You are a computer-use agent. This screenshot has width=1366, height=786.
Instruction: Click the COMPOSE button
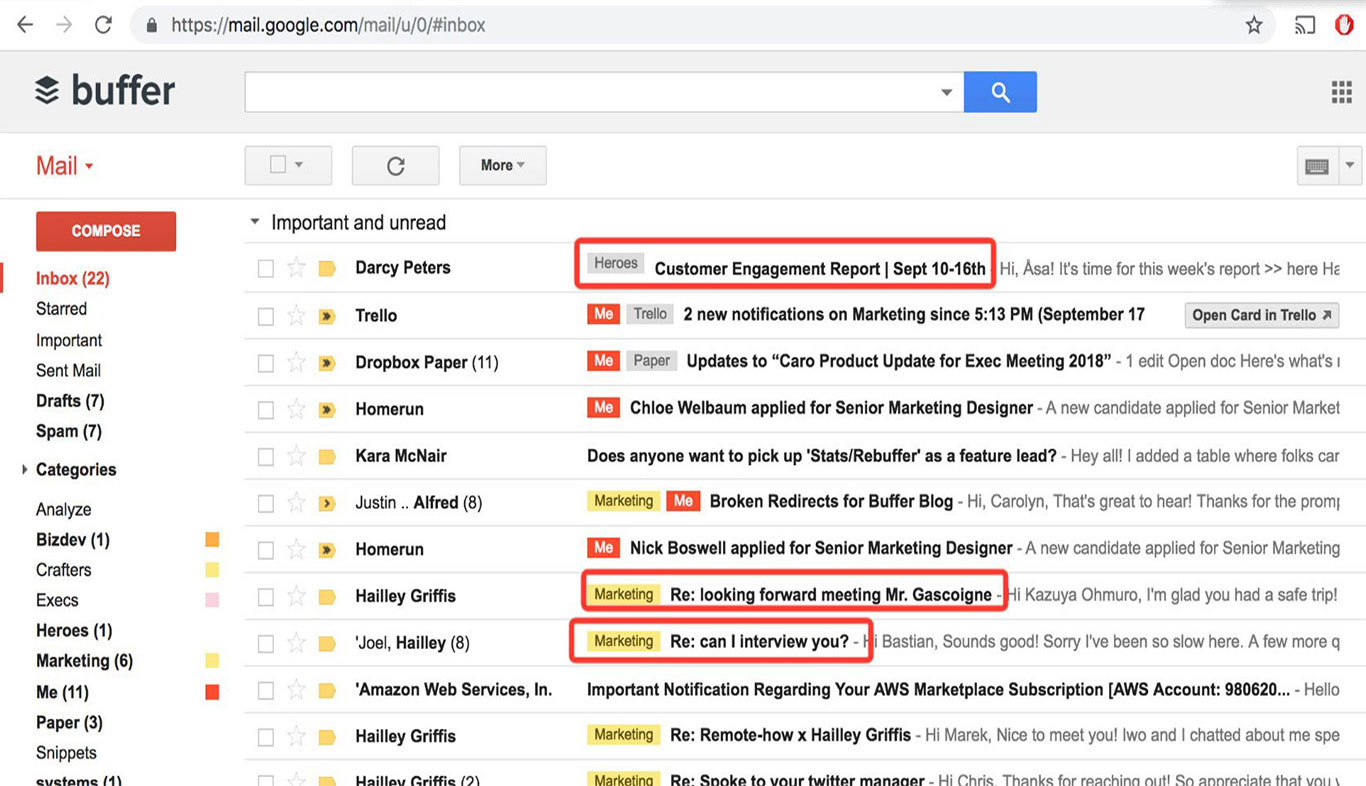point(105,231)
